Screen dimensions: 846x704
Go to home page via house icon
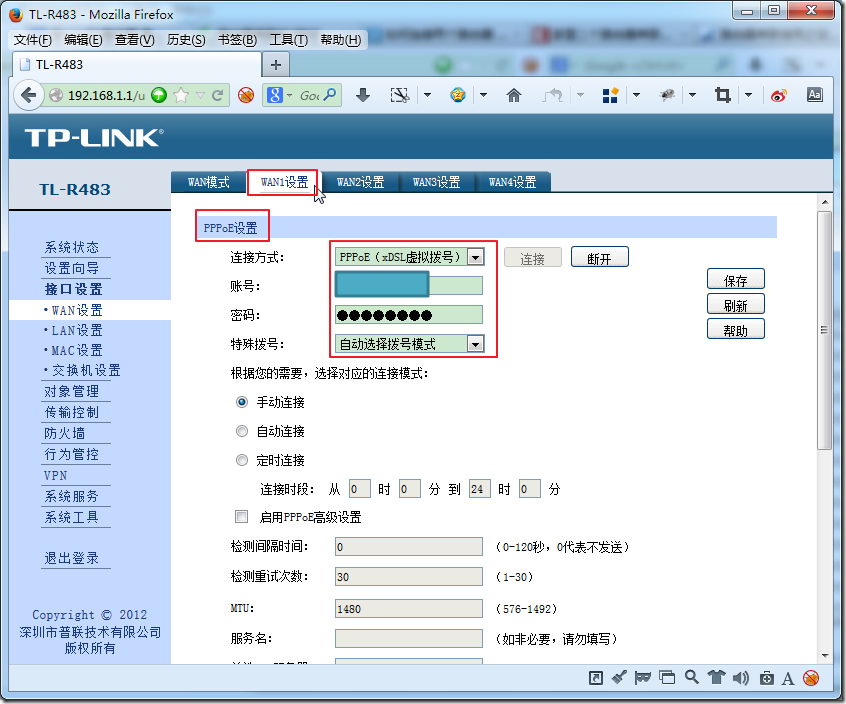[514, 95]
